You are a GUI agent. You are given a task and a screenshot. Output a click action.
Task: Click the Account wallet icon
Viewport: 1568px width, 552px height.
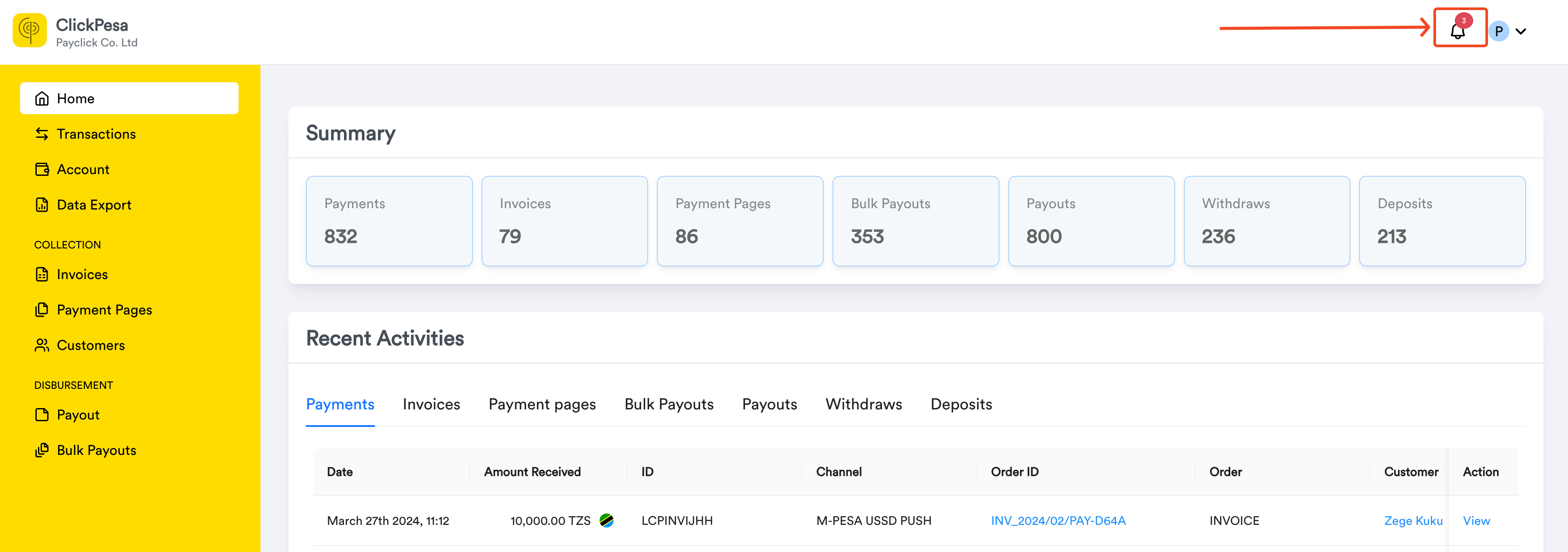(42, 169)
